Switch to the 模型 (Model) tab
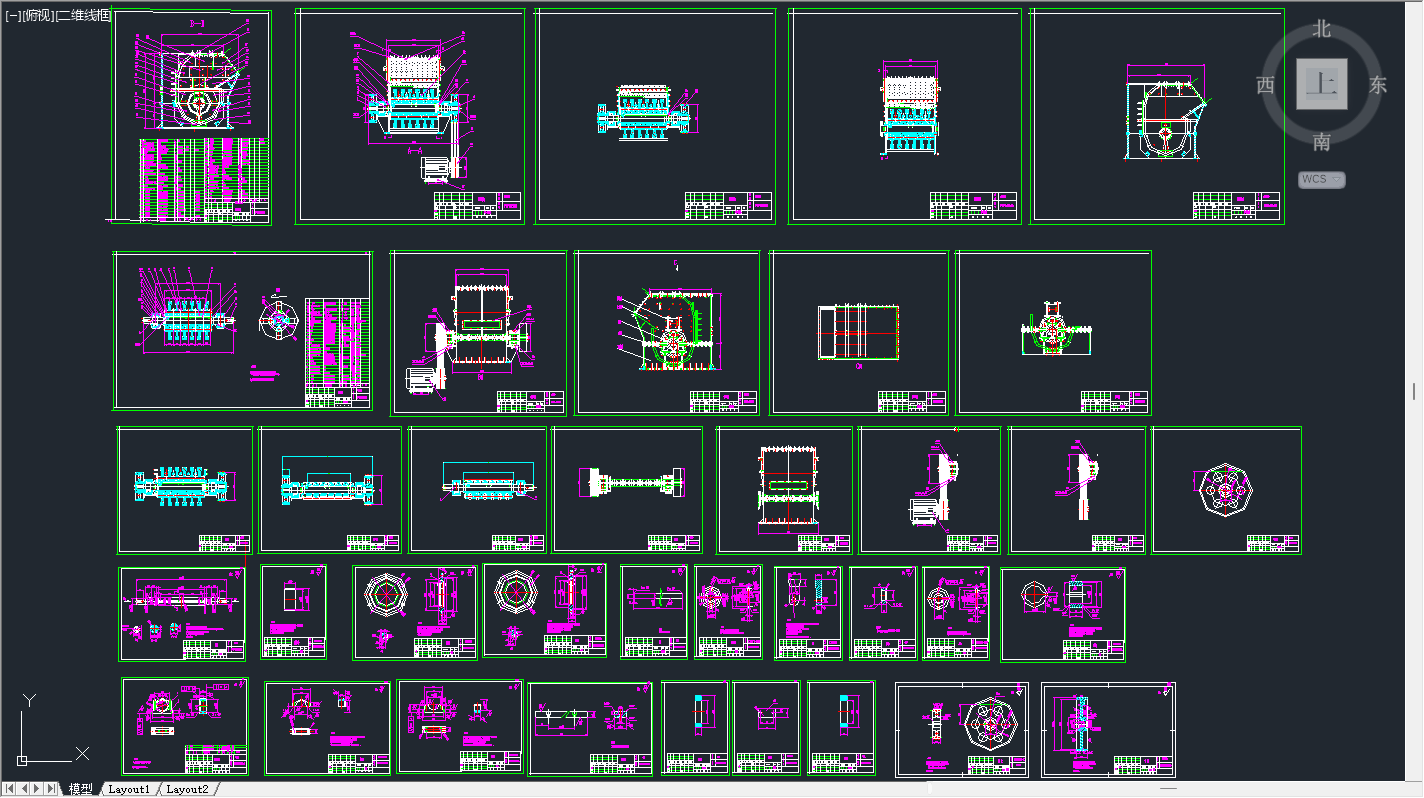This screenshot has height=798, width=1424. [80, 790]
